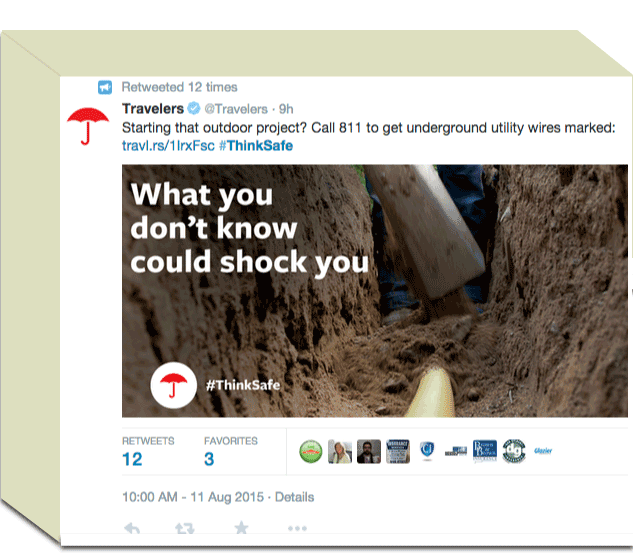The width and height of the screenshot is (633, 554).
Task: Click the blue promoted megaphone icon
Action: pos(105,87)
